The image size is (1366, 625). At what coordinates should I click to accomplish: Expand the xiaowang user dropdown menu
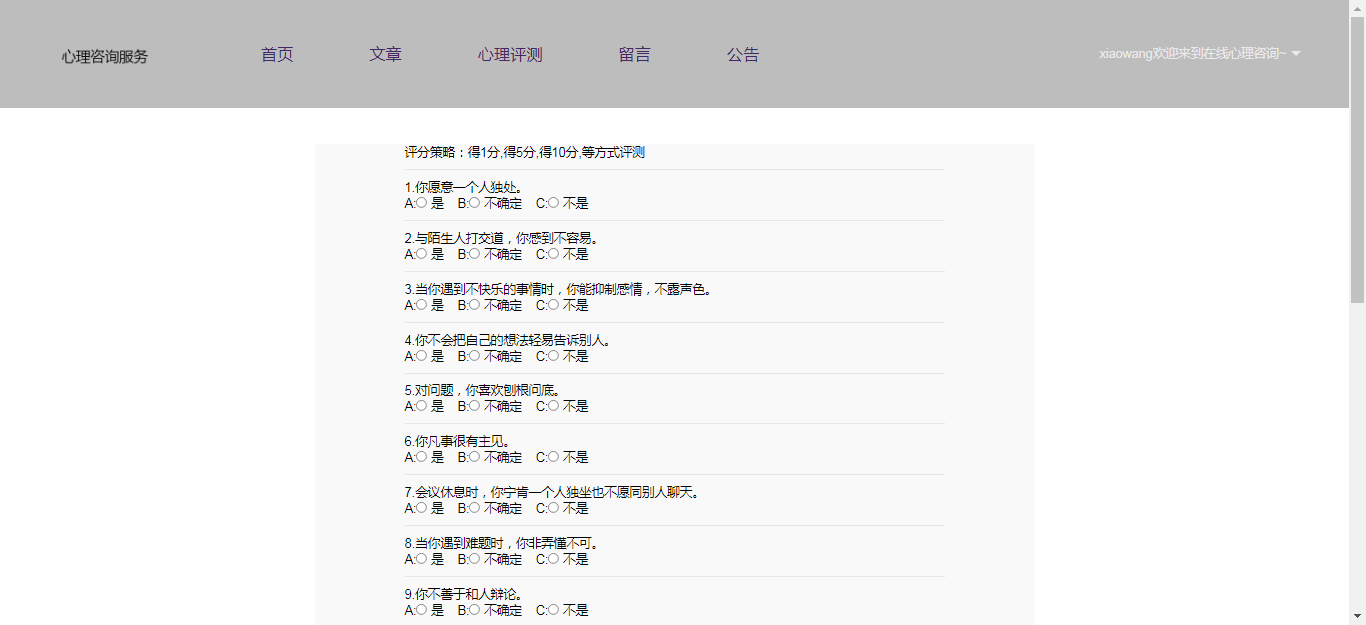[1192, 54]
